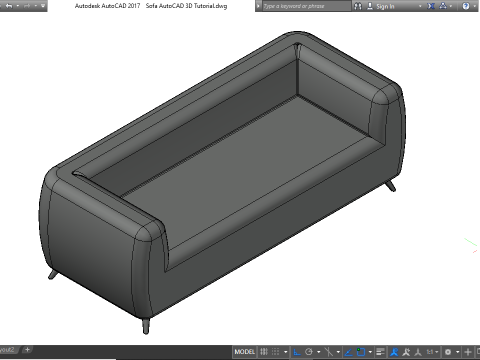Open object snap options dropdown arrow
Screen dimensions: 480x360
click(x=370, y=352)
